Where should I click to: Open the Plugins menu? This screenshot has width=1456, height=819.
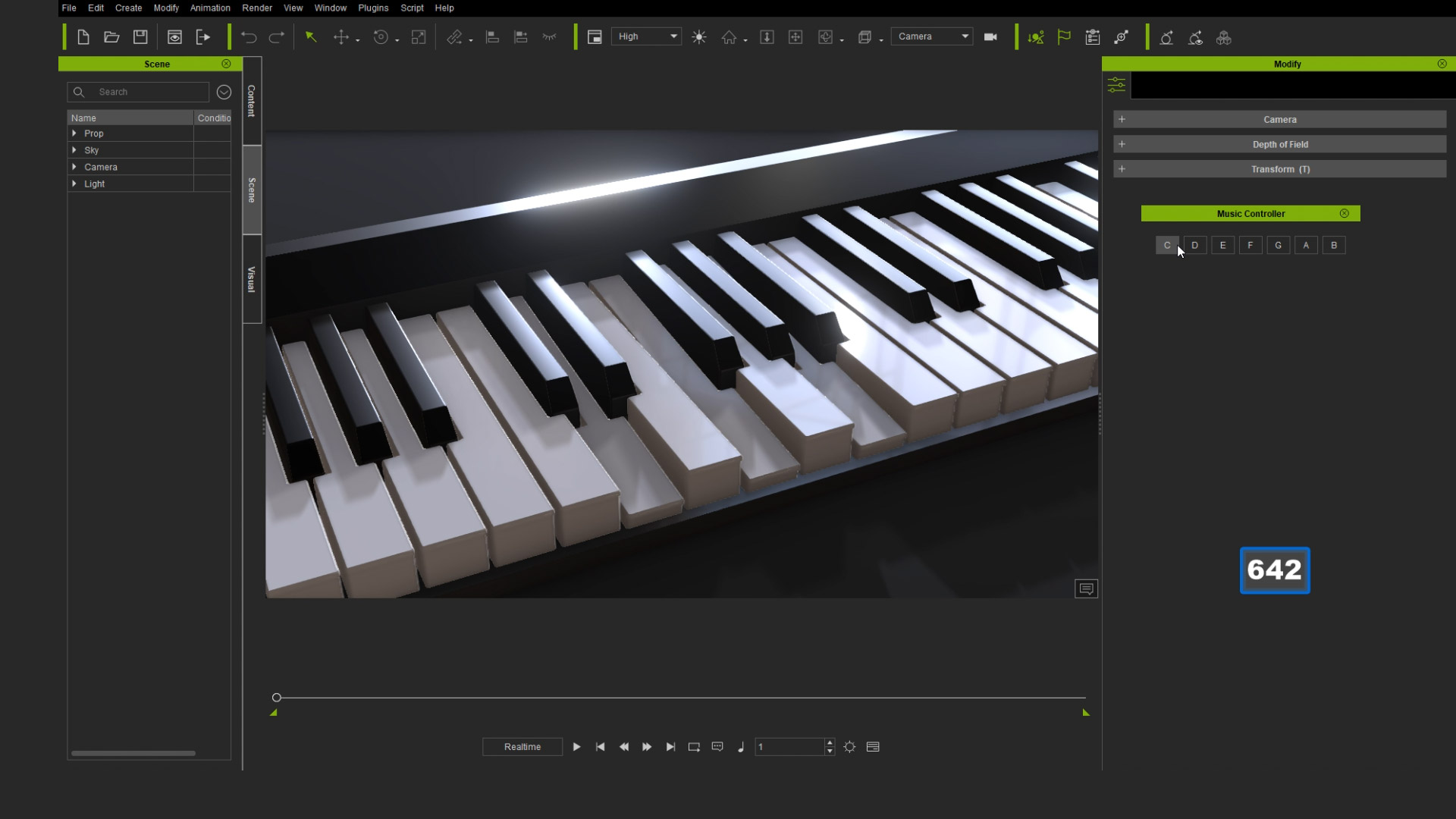tap(373, 8)
